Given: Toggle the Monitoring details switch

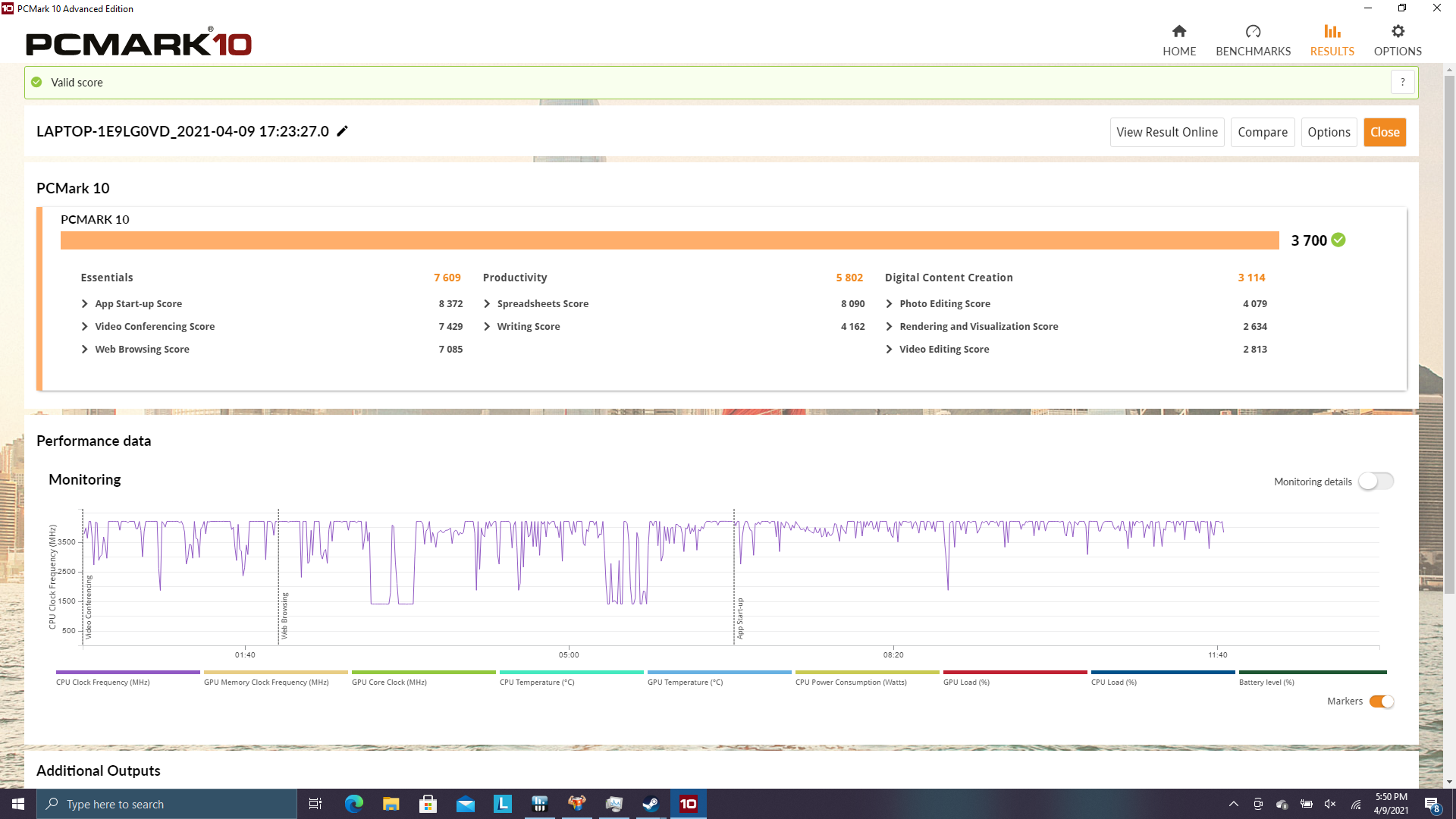Looking at the screenshot, I should pos(1376,482).
